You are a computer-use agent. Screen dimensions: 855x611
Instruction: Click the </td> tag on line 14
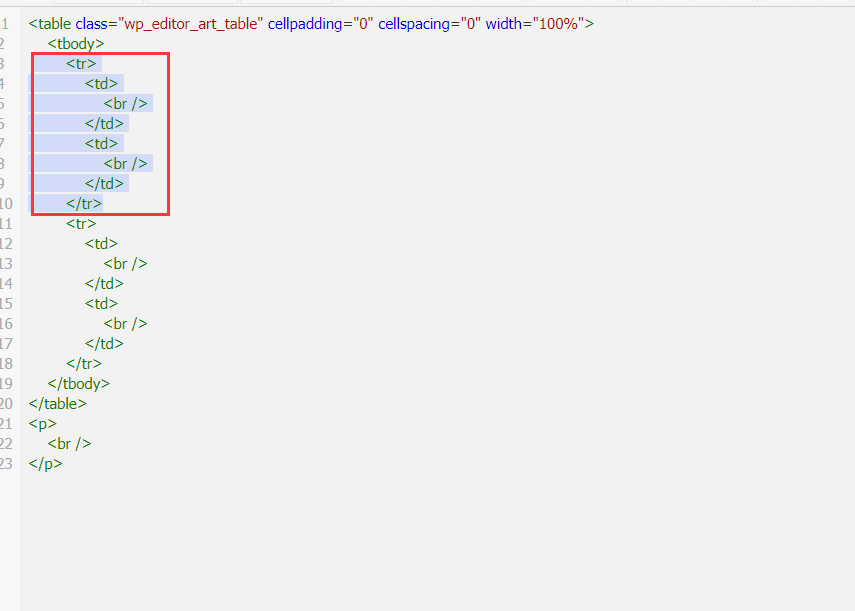[x=104, y=283]
